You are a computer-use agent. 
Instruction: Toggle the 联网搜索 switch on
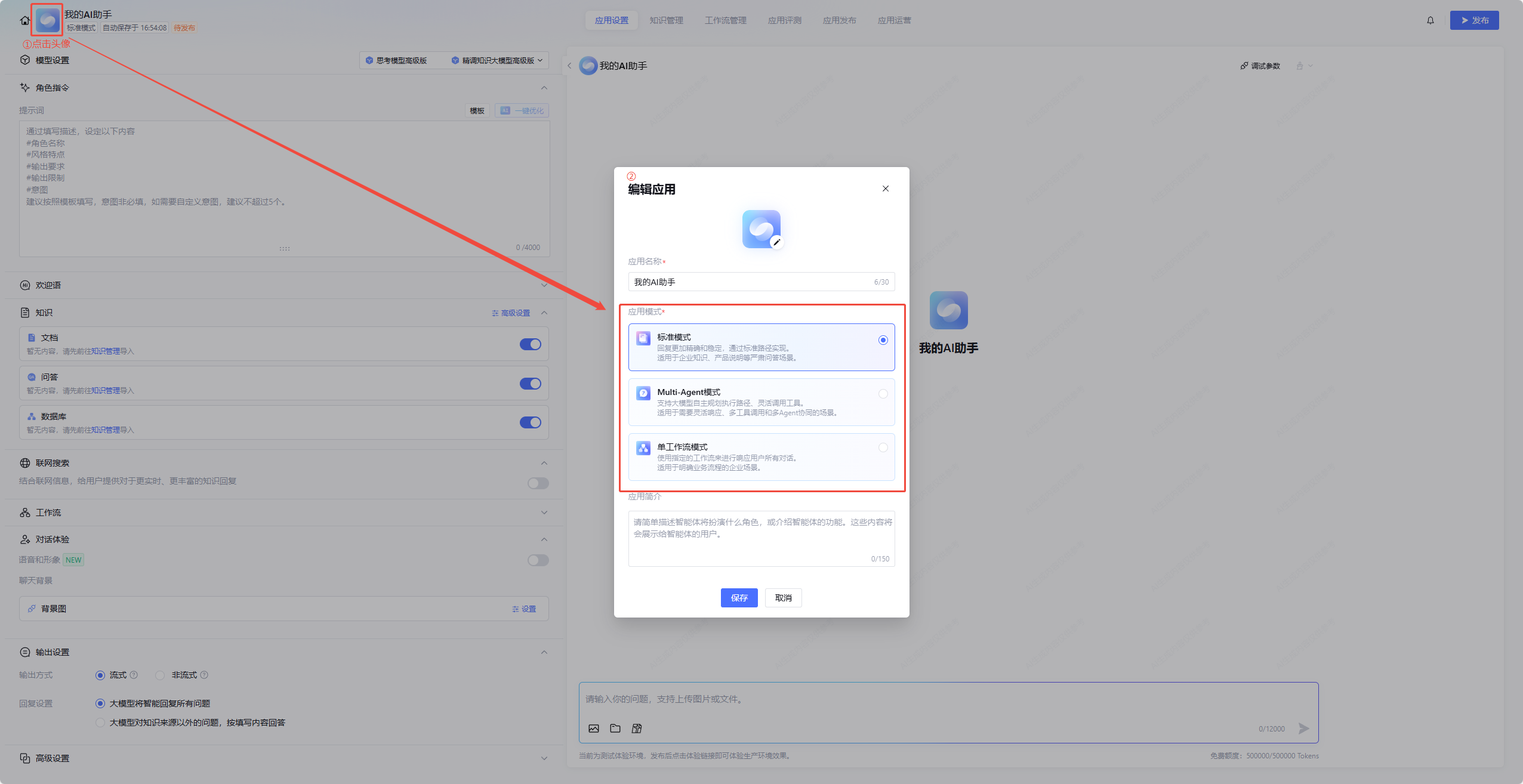538,483
